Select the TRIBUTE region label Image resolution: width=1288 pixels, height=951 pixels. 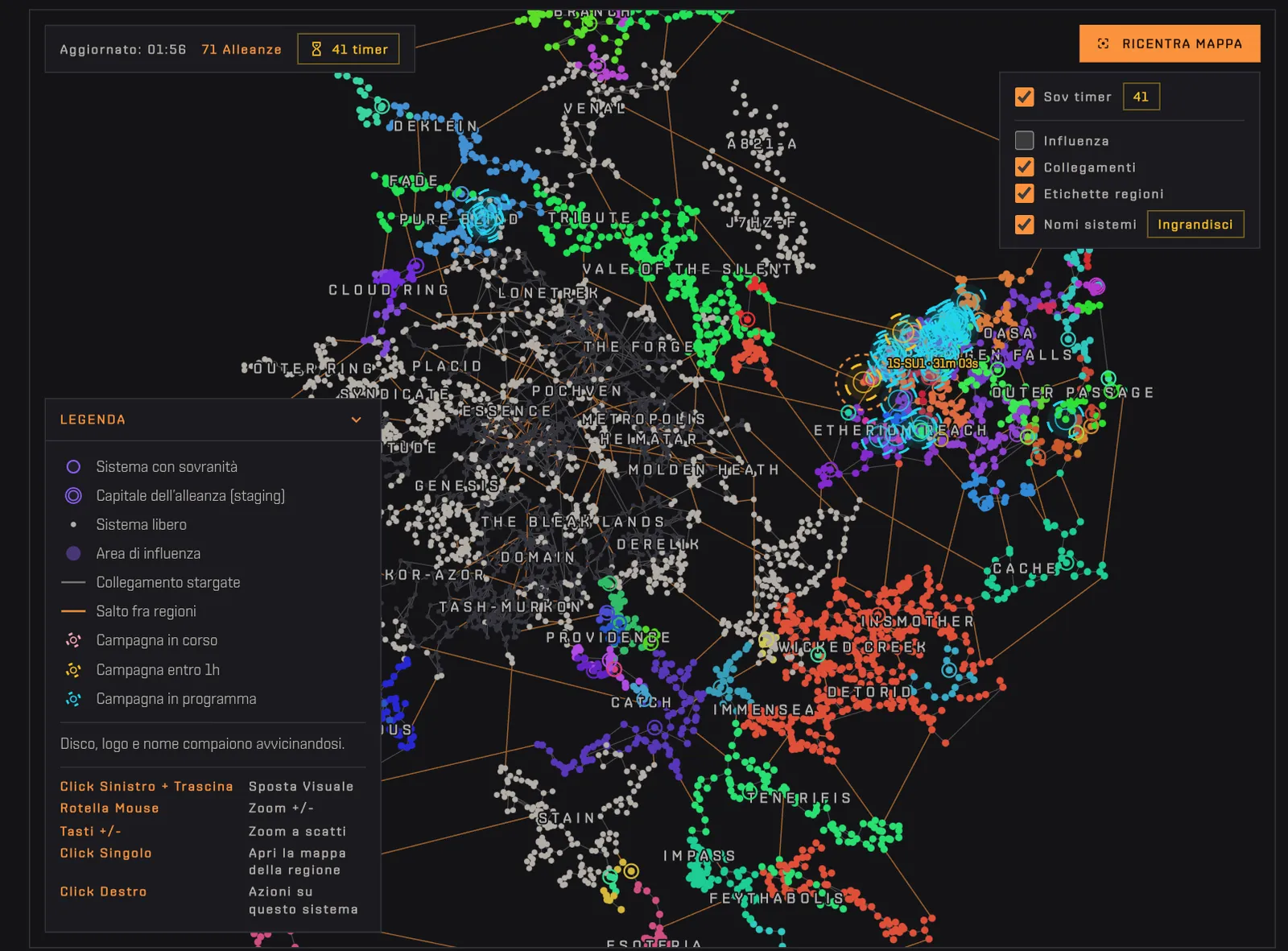coord(589,217)
